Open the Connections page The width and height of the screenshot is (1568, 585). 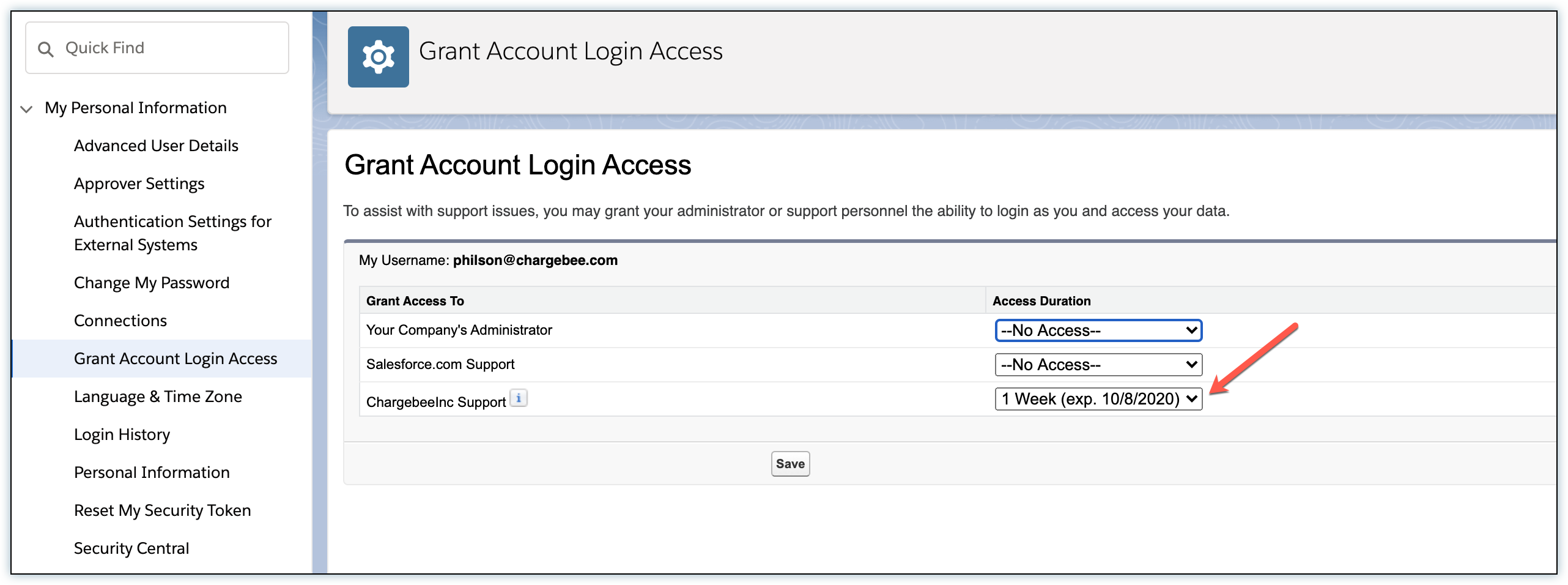point(120,321)
